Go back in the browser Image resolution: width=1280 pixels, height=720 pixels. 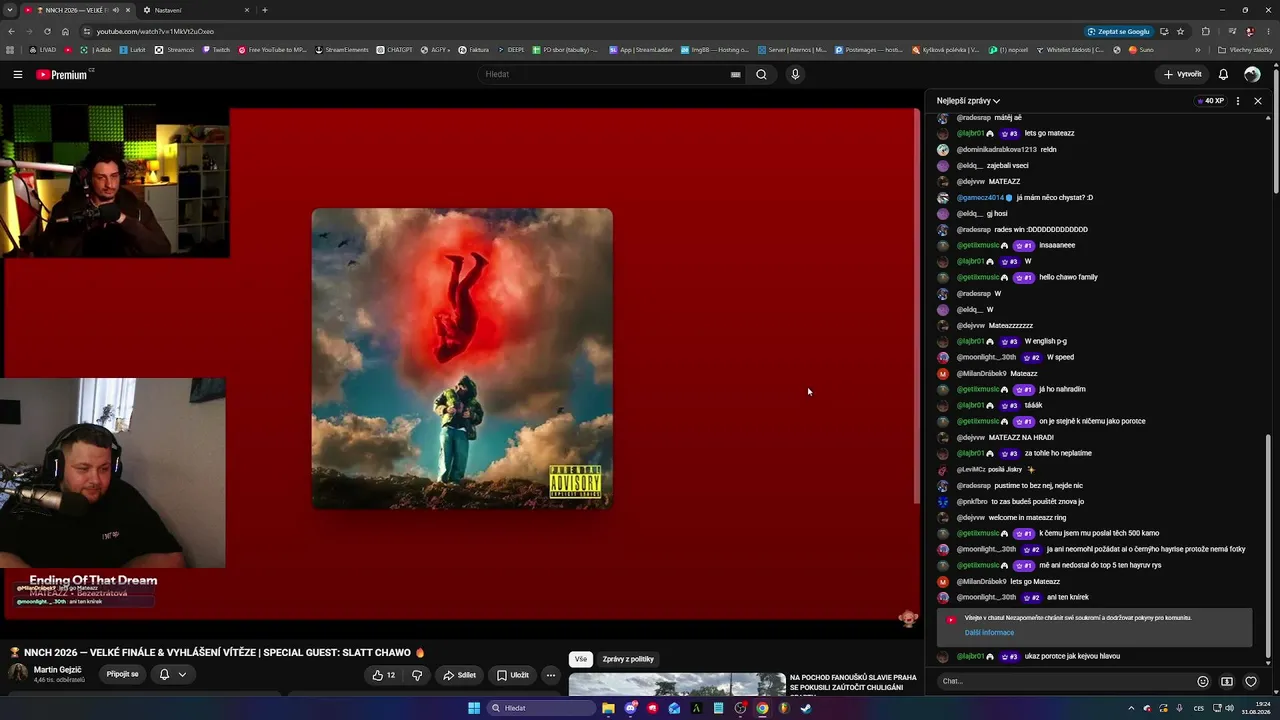(x=11, y=31)
